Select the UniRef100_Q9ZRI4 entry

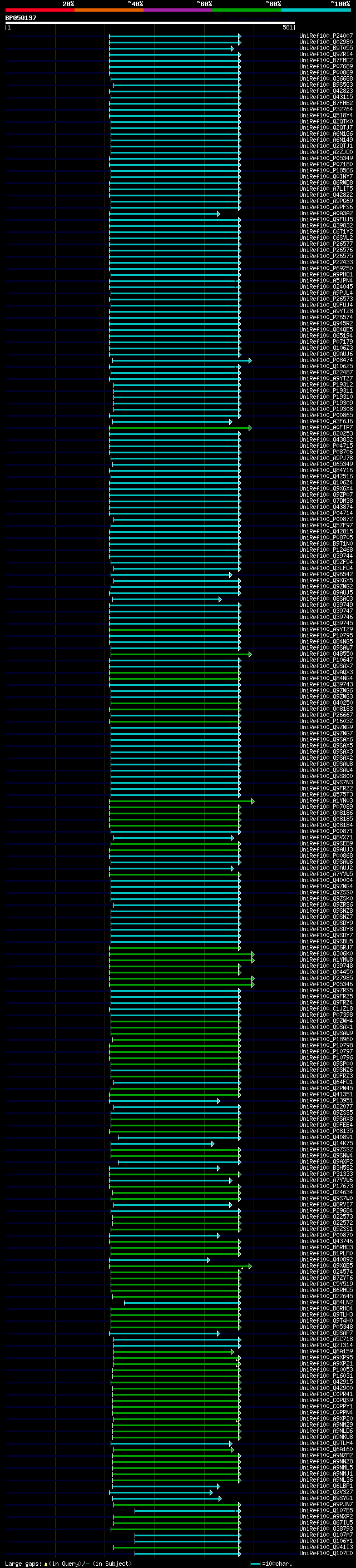coord(326,54)
